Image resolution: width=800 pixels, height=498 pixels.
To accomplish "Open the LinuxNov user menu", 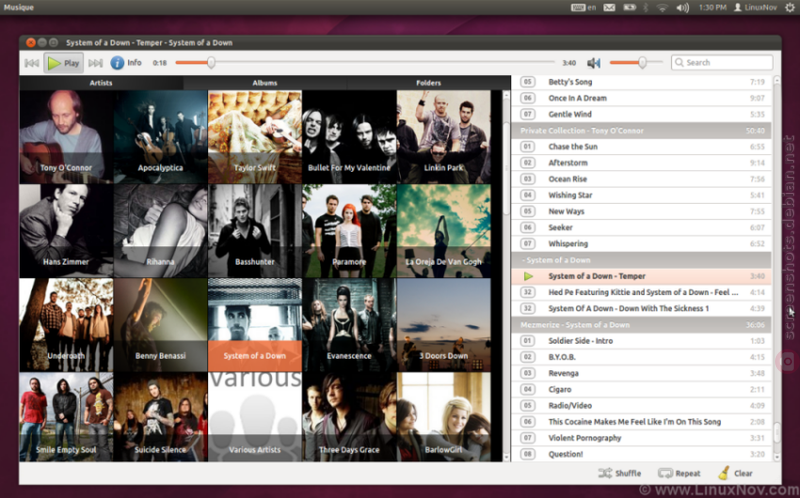I will tap(755, 7).
